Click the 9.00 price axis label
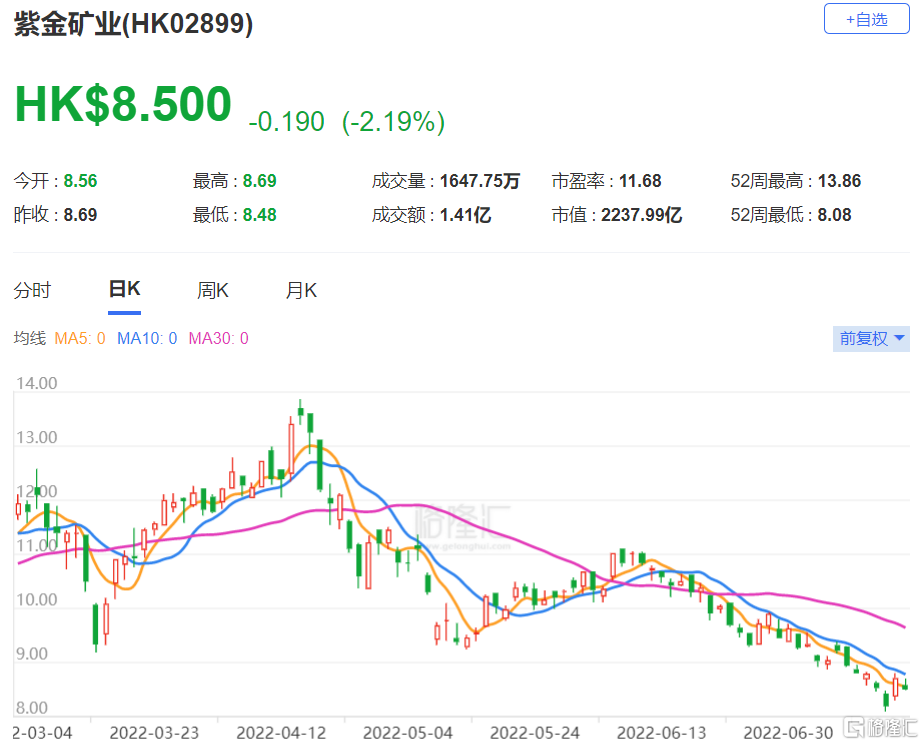924x745 pixels. pyautogui.click(x=32, y=654)
